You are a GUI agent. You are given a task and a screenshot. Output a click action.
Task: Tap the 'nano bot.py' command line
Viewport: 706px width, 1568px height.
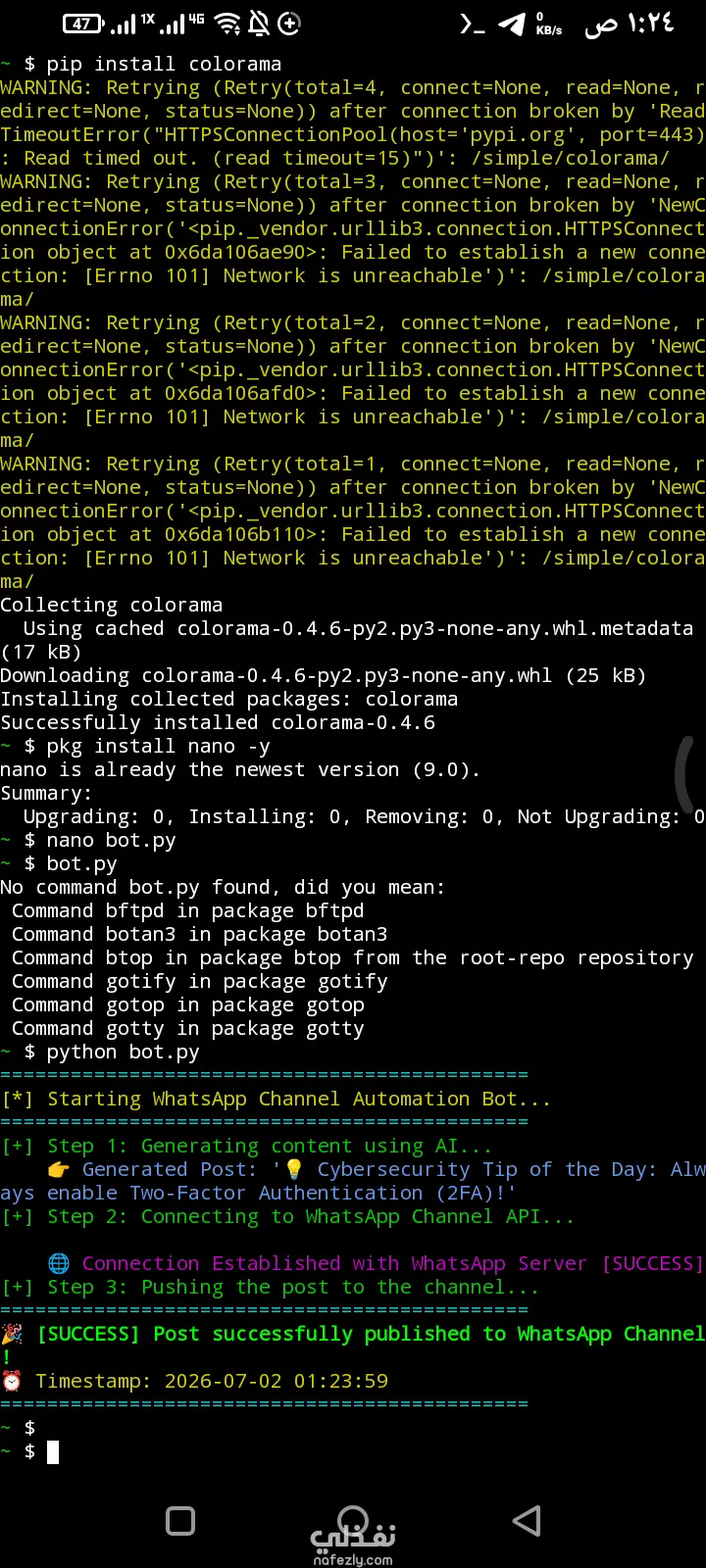[88, 840]
